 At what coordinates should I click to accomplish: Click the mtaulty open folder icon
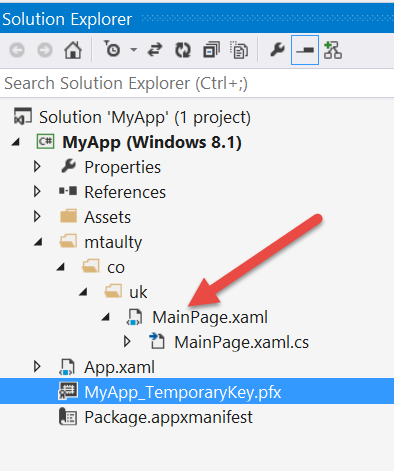tap(68, 241)
